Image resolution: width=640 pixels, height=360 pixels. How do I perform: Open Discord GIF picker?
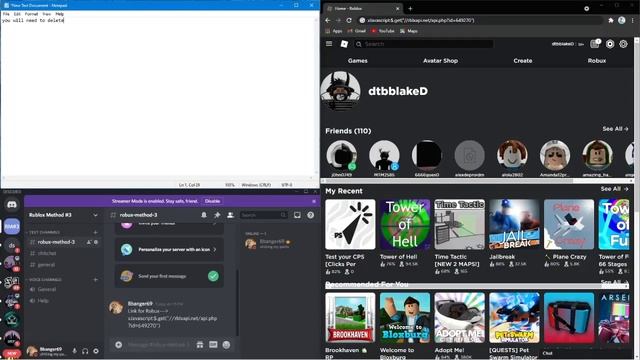click(213, 345)
